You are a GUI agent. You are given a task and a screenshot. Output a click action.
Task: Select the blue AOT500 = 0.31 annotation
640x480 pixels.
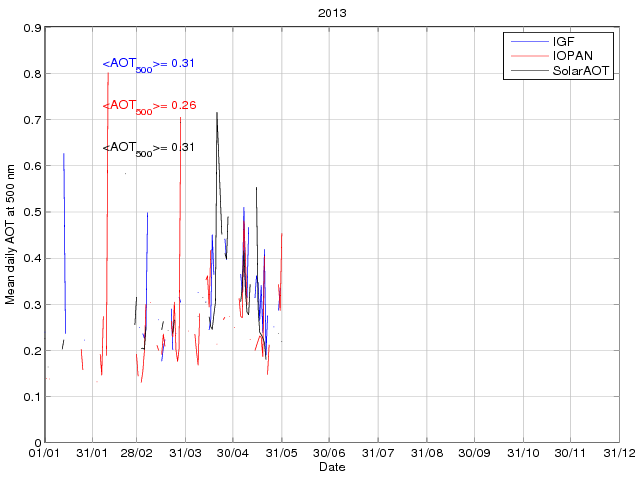tap(148, 64)
